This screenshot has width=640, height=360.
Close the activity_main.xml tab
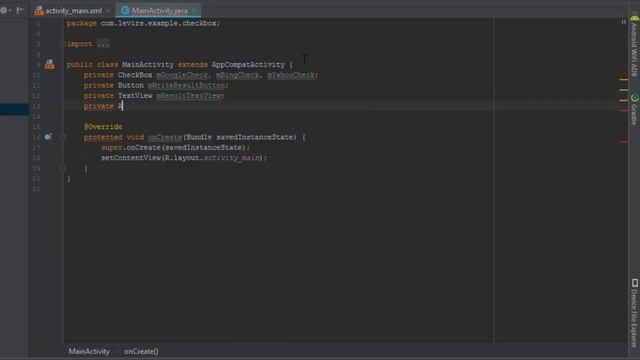[108, 11]
